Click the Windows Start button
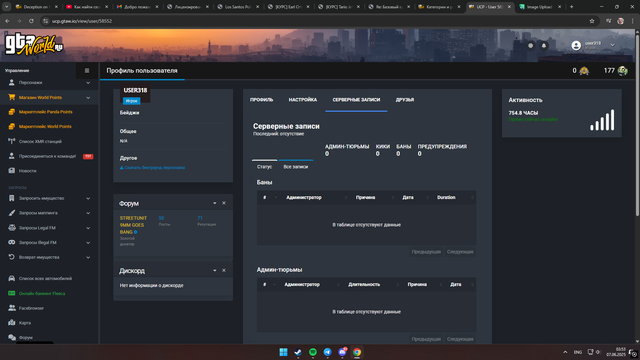640x360 pixels. (x=283, y=352)
